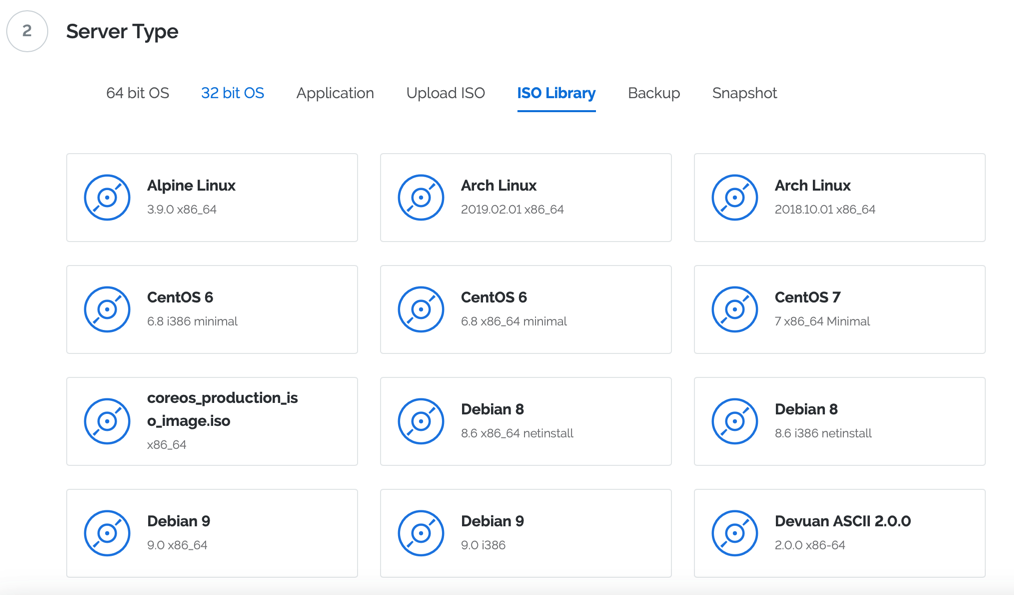Click the Arch Linux 2018.10.01 disc icon
1014x595 pixels.
735,197
